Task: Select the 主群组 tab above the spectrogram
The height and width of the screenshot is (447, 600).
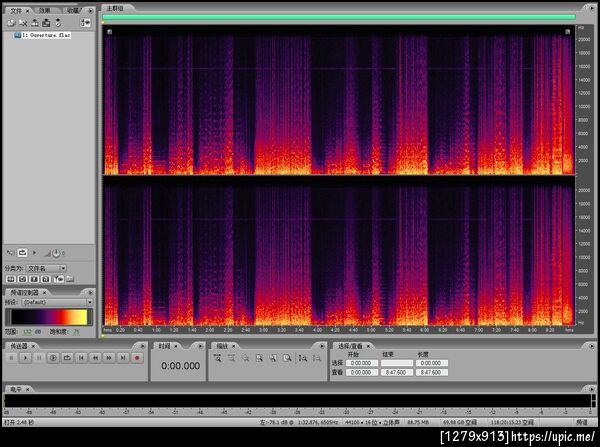Action: click(115, 8)
